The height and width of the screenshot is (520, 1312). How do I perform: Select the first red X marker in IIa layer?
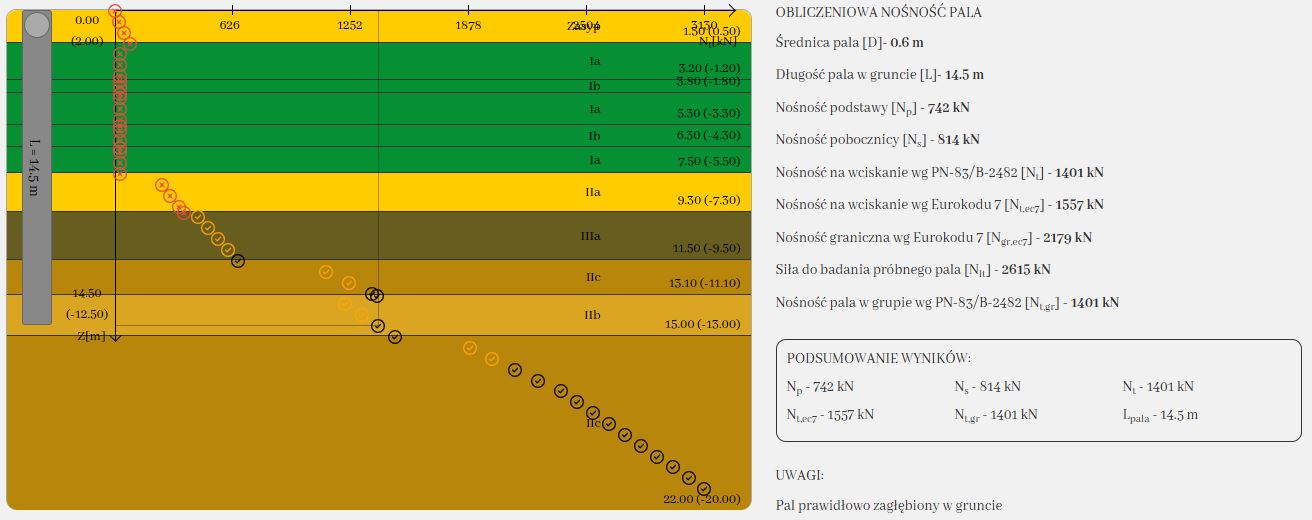(x=161, y=185)
